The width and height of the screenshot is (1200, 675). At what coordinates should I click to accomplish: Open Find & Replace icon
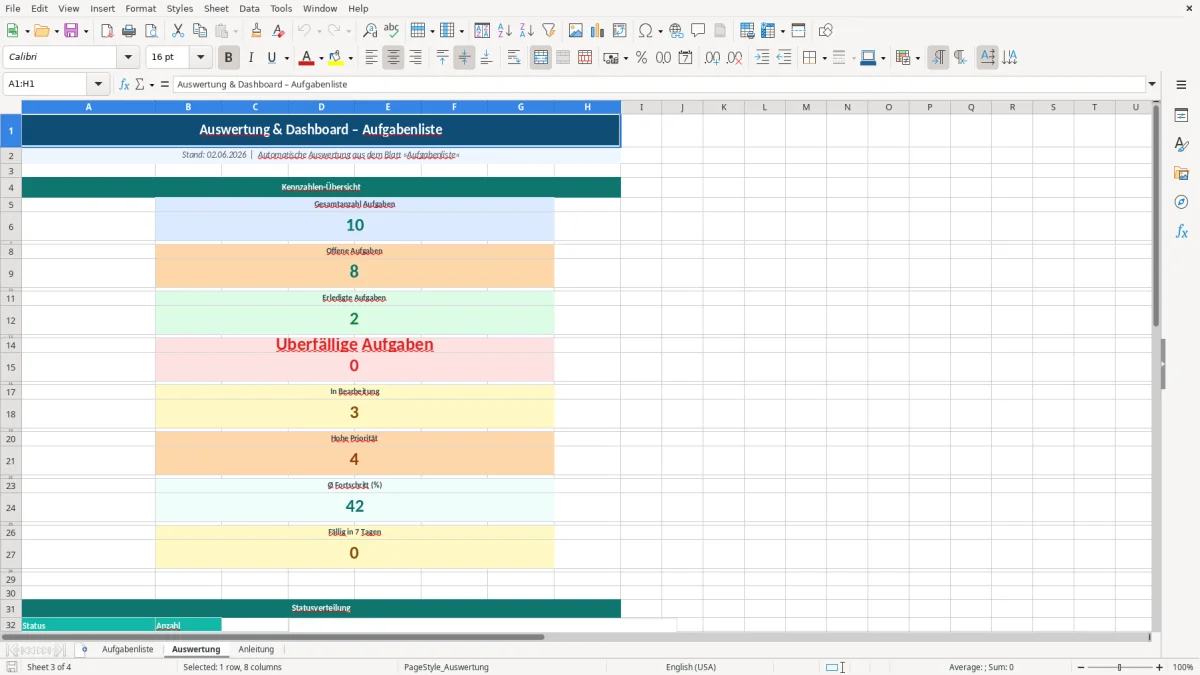(x=370, y=31)
